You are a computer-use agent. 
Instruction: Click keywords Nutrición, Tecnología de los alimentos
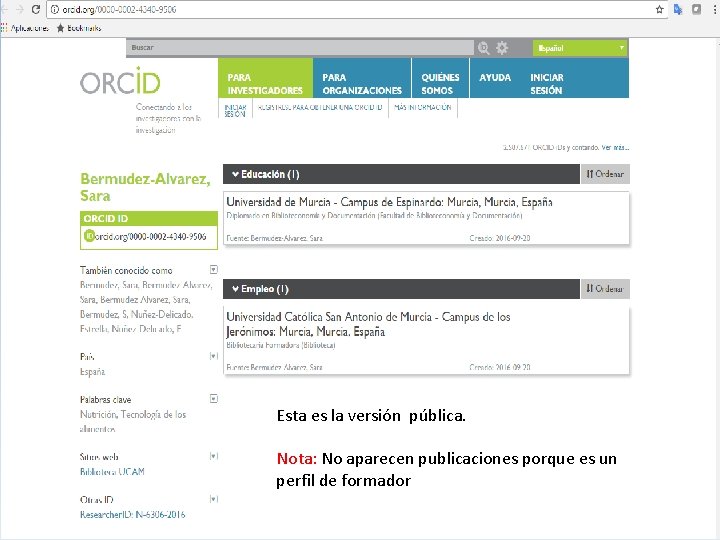coord(133,422)
